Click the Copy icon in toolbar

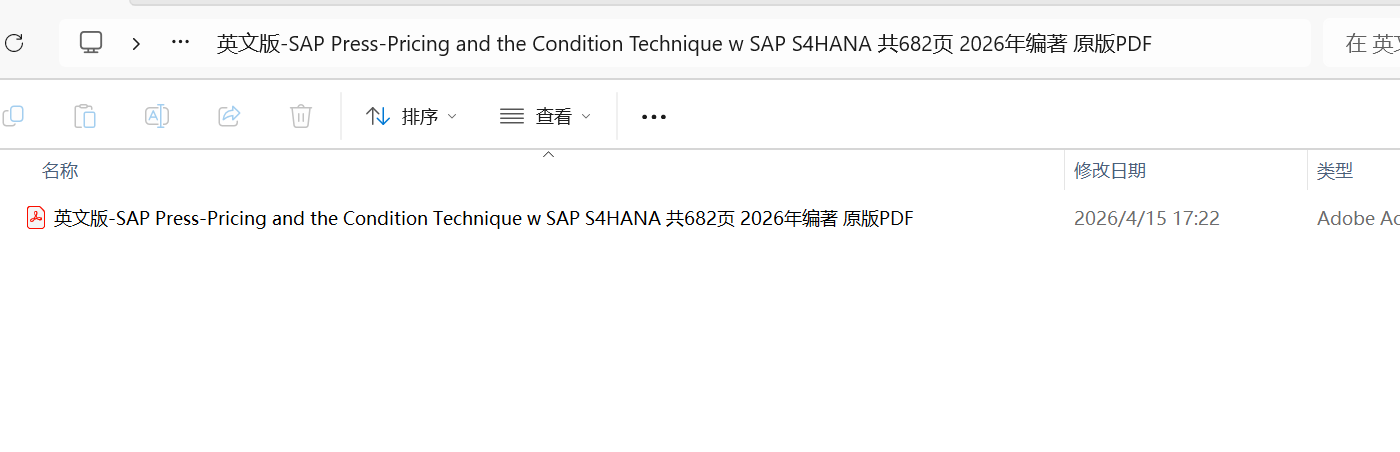pyautogui.click(x=13, y=116)
